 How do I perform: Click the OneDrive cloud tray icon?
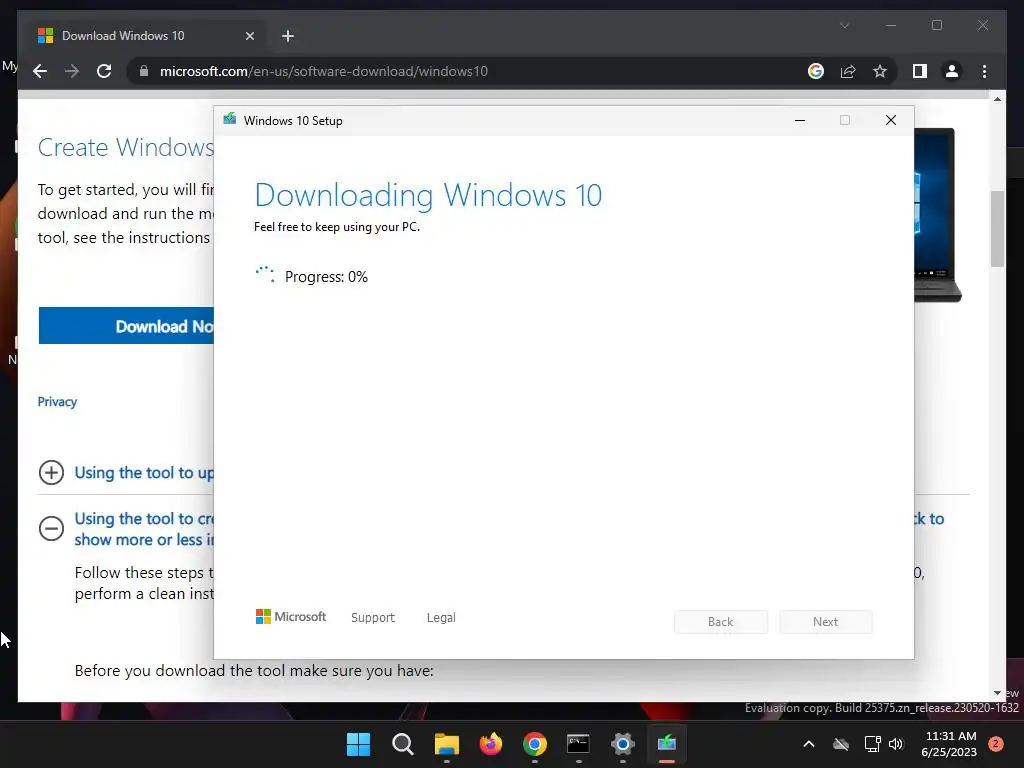point(841,744)
